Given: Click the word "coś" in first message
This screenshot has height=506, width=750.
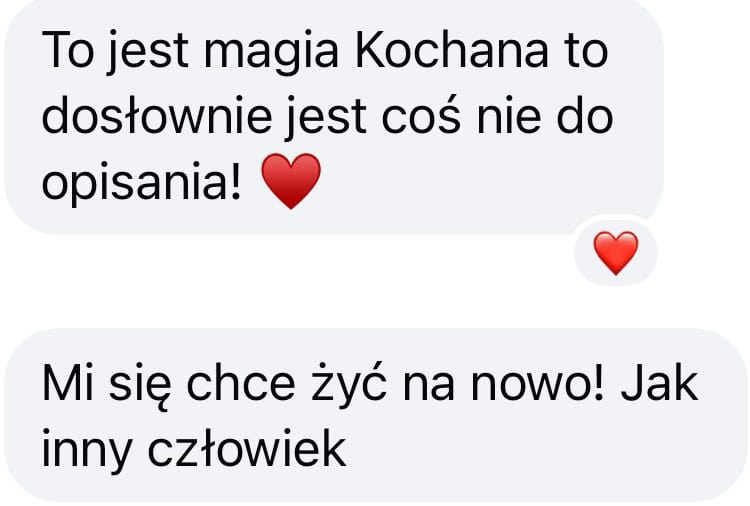Looking at the screenshot, I should click(421, 118).
